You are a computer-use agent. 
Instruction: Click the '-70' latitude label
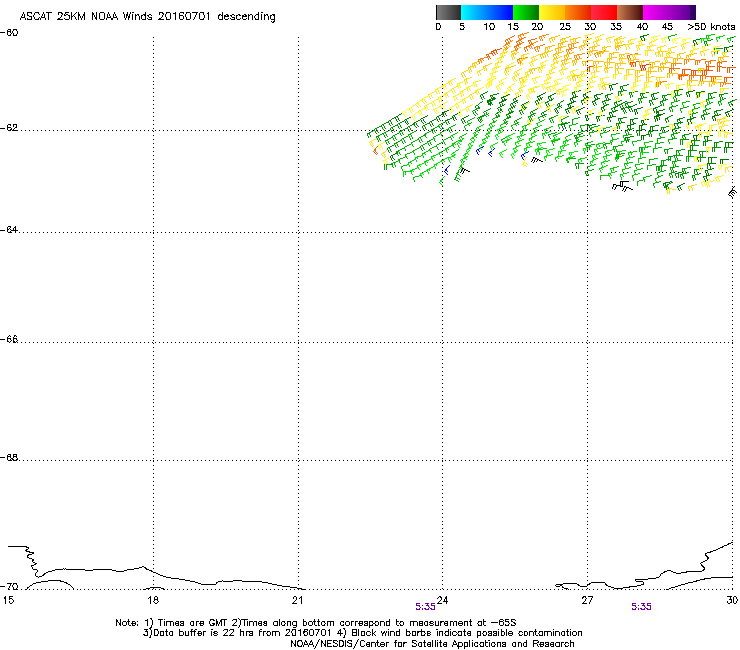pos(9,587)
